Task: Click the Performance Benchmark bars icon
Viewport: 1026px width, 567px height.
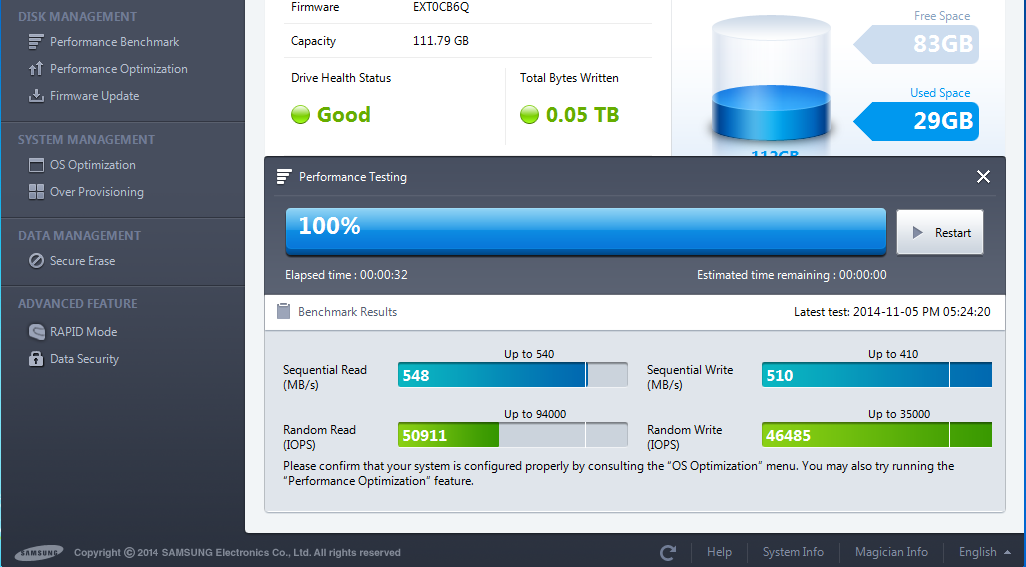Action: (x=36, y=42)
